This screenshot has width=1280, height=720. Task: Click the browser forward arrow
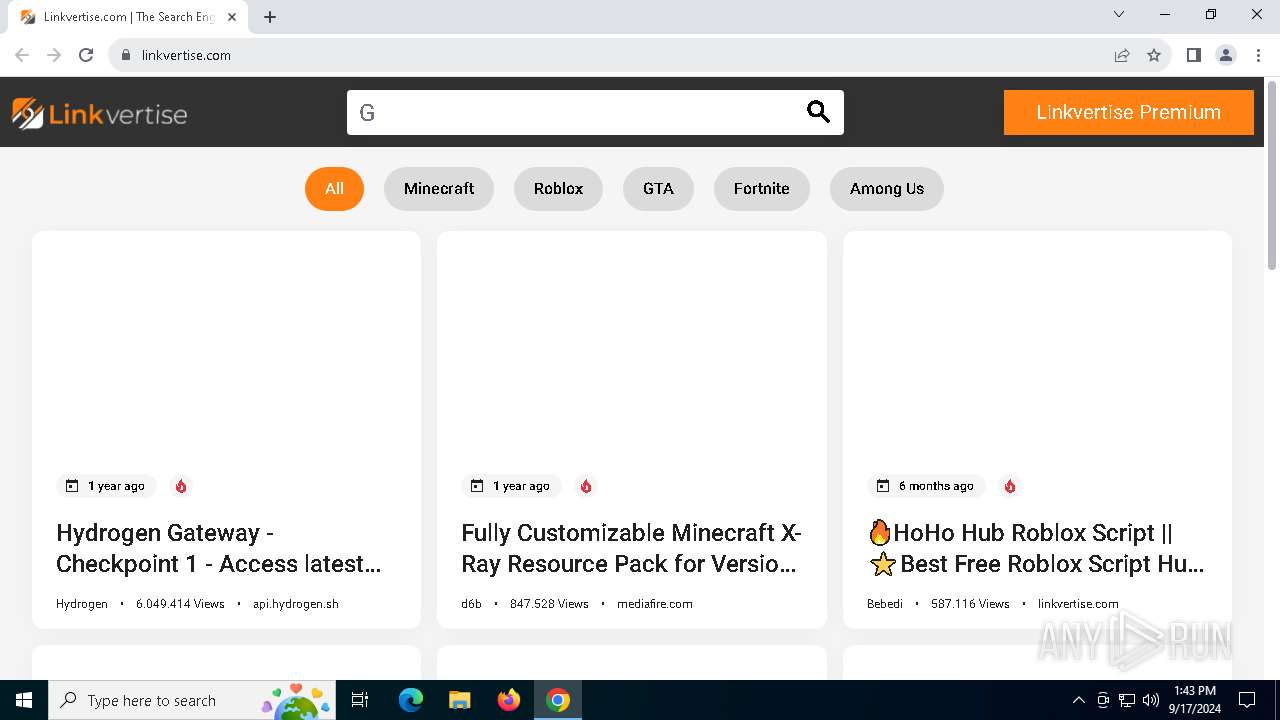click(x=54, y=55)
